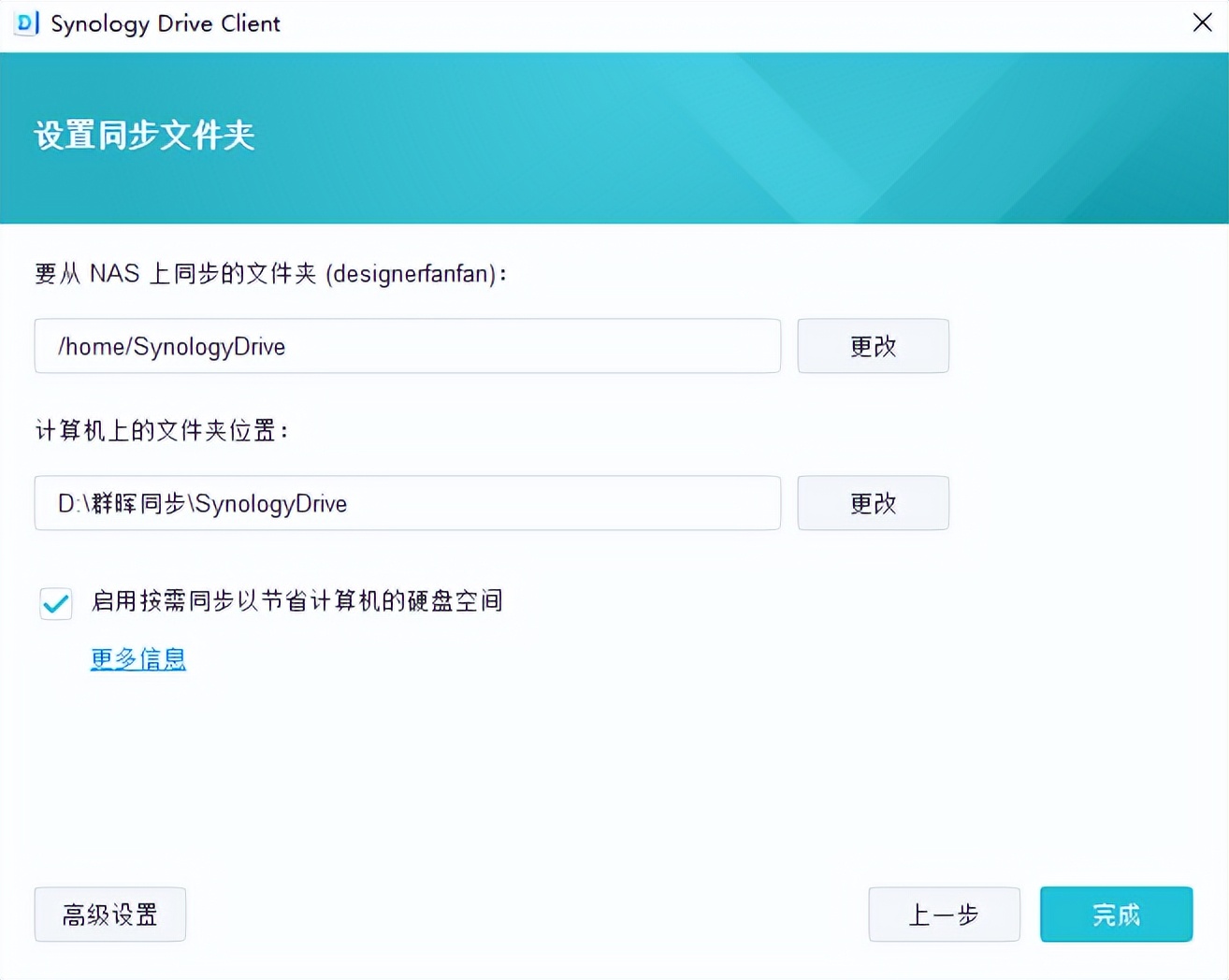
Task: Open 更多信息 link for on-demand sync
Action: click(137, 658)
